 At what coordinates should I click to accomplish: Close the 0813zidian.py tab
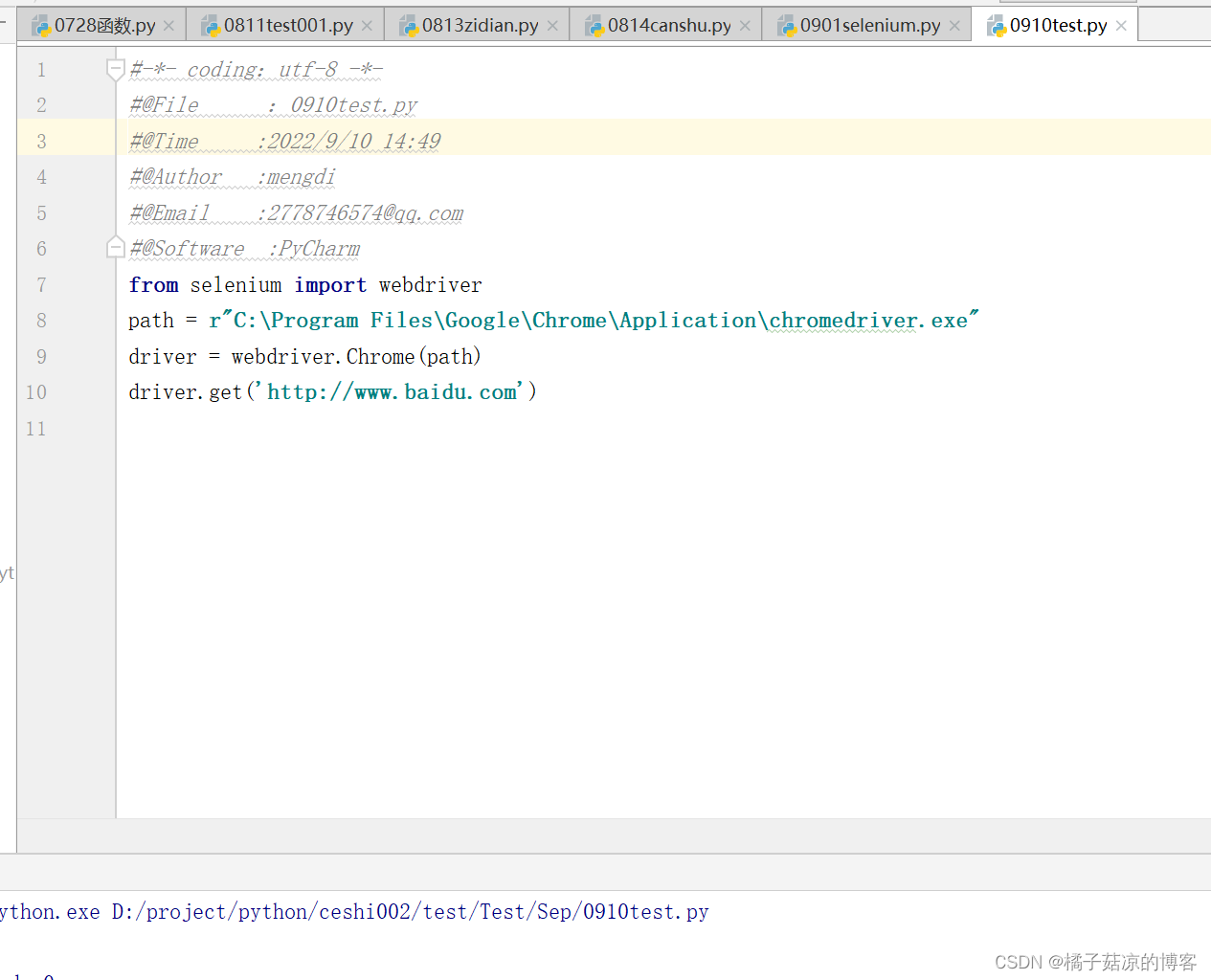[x=552, y=25]
